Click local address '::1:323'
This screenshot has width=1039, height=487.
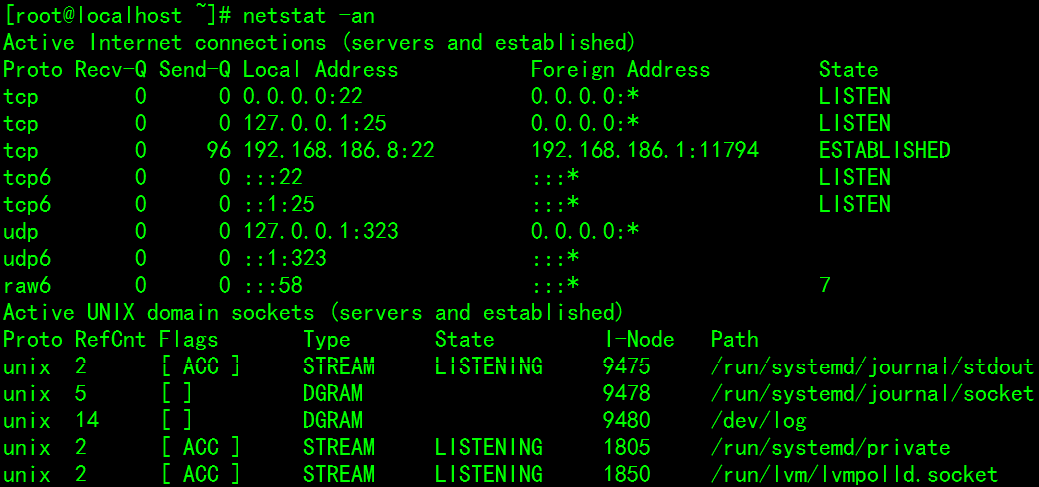pos(285,258)
